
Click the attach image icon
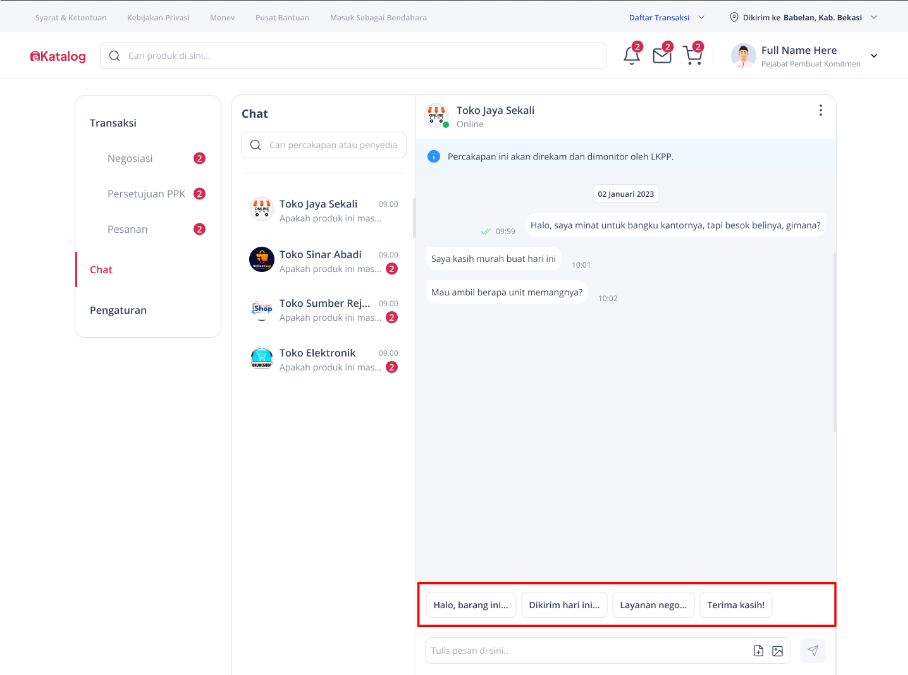(778, 651)
